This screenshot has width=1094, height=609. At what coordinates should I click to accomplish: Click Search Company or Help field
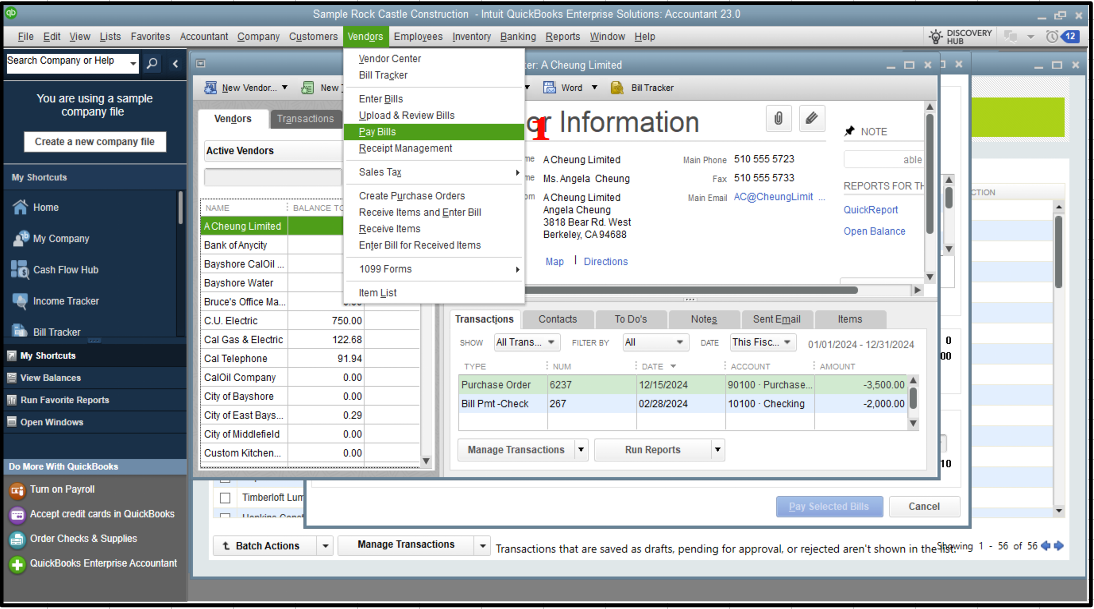[67, 61]
